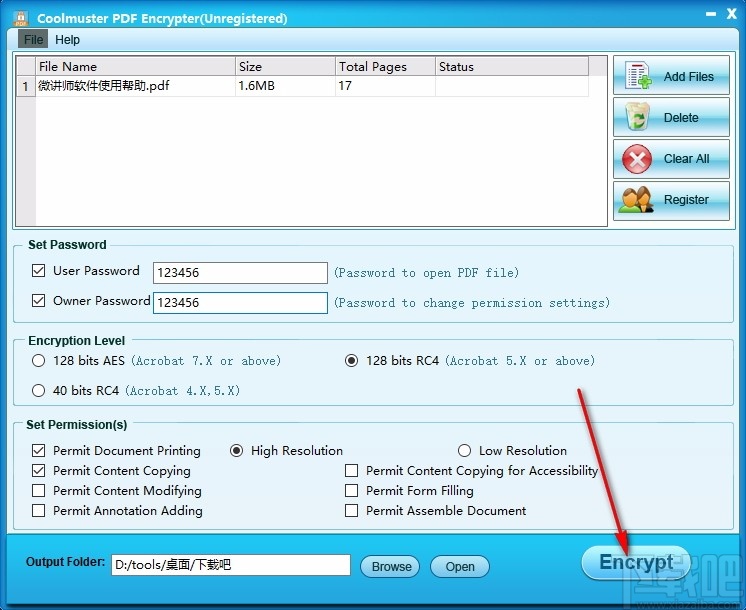Start encryption with the Encrypt button
This screenshot has height=610, width=746.
[636, 562]
